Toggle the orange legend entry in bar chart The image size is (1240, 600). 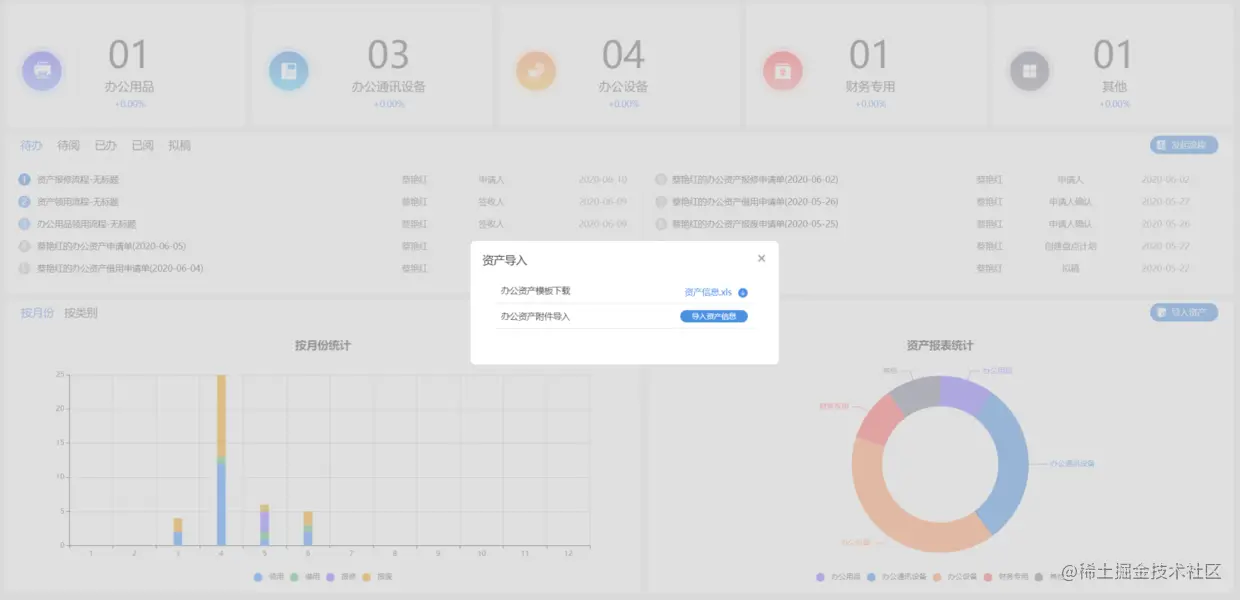tap(377, 577)
